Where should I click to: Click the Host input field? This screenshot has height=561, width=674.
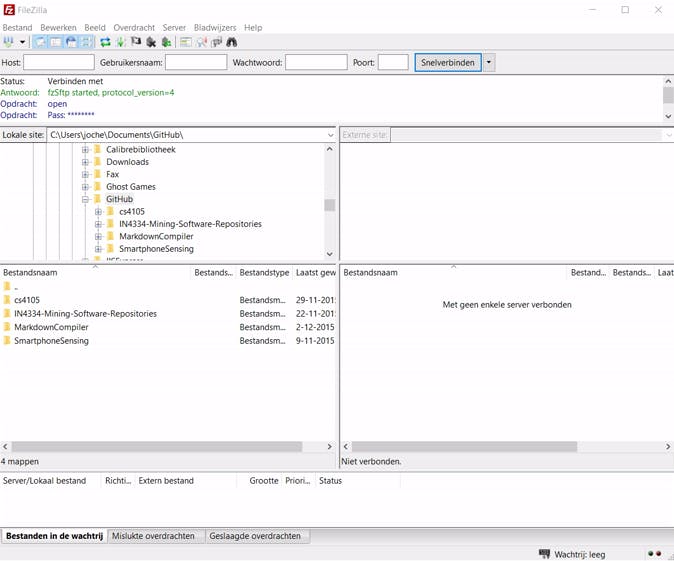coord(58,62)
